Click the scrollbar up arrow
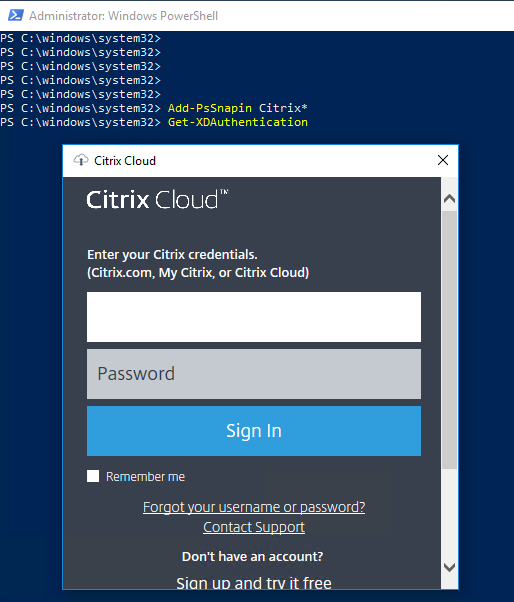 (x=449, y=199)
